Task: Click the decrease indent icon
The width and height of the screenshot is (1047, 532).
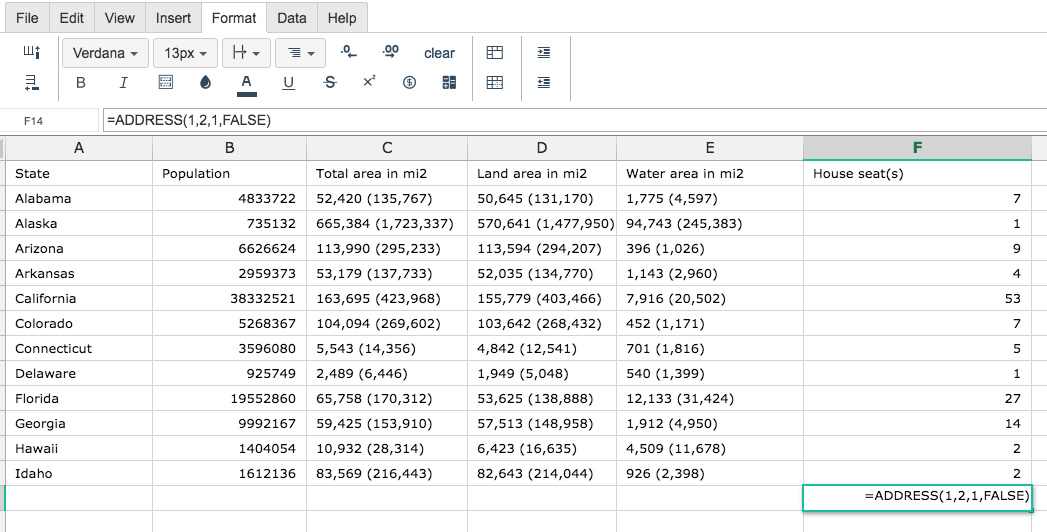Action: pyautogui.click(x=543, y=83)
